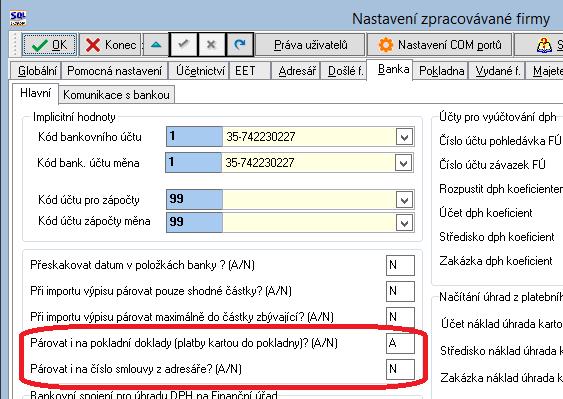This screenshot has width=563, height=399.
Task: Click the code field of Kód bankovního účtu
Action: (x=194, y=136)
